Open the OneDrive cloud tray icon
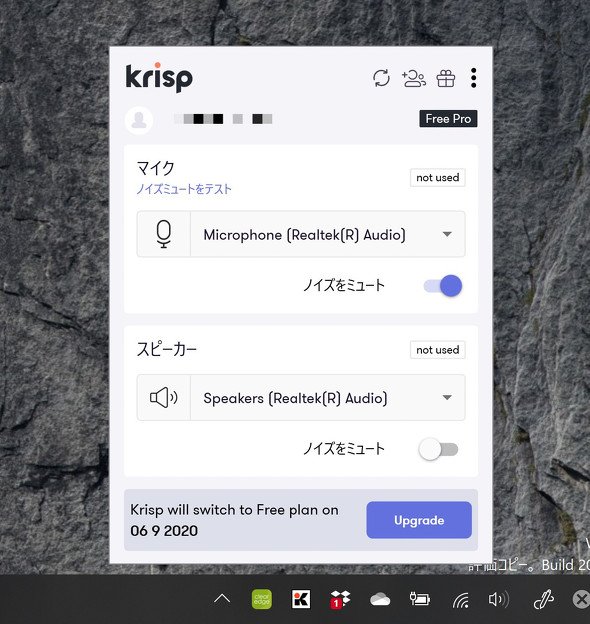590x624 pixels. [380, 599]
